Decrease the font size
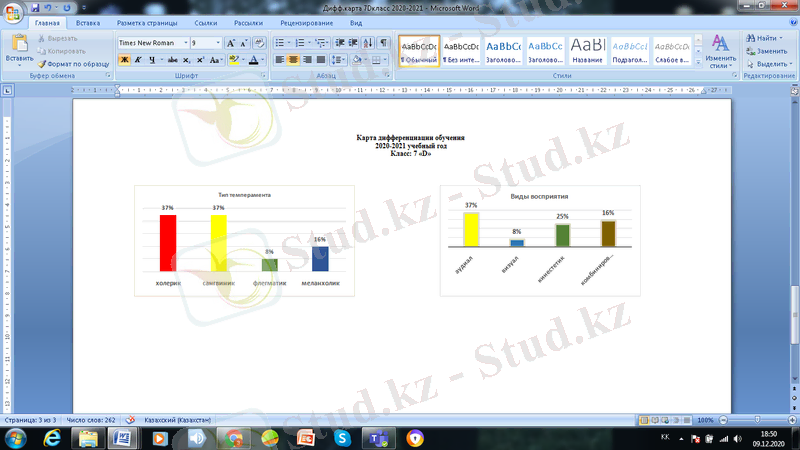 [x=244, y=43]
